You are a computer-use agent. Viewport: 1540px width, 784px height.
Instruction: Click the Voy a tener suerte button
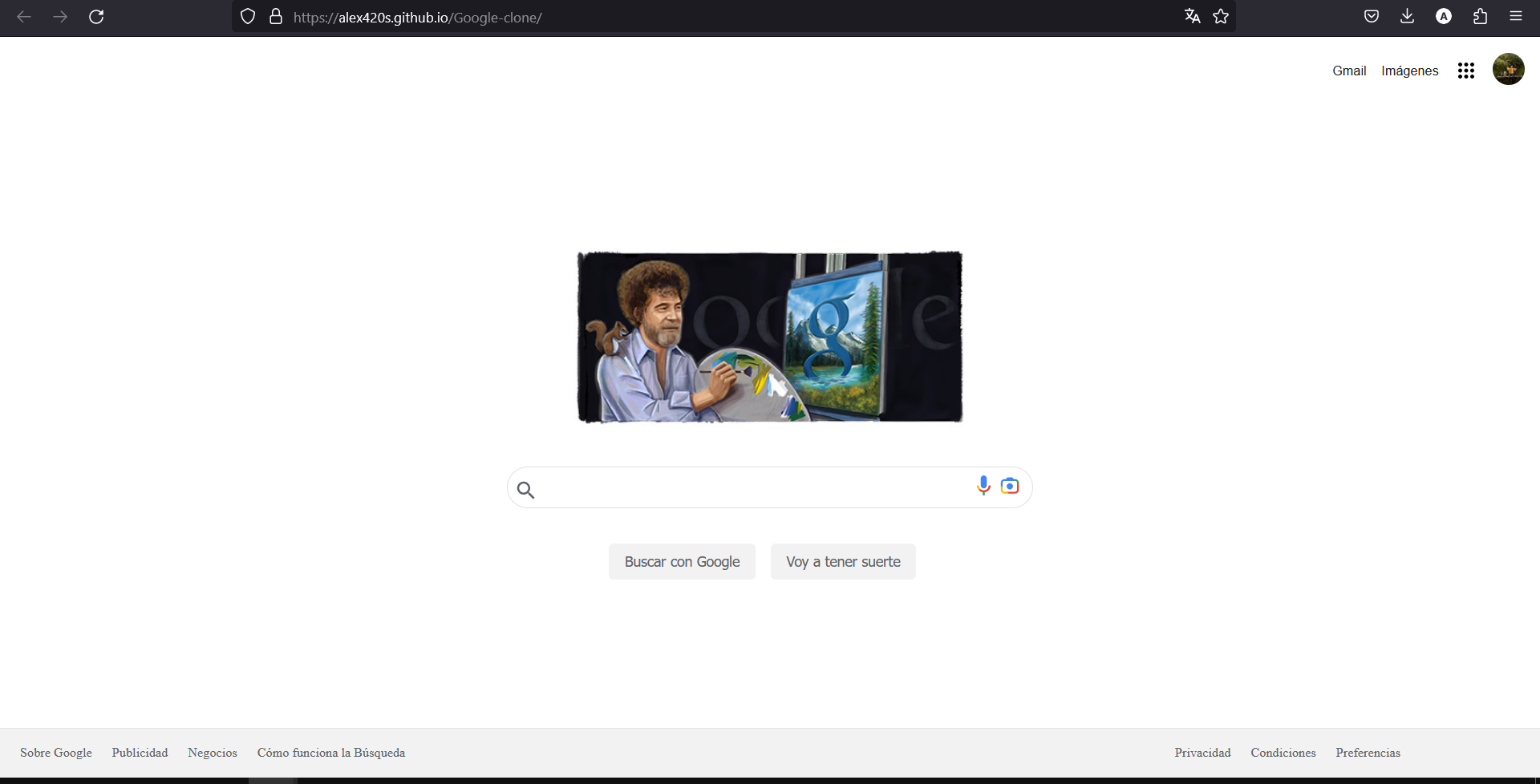click(843, 562)
